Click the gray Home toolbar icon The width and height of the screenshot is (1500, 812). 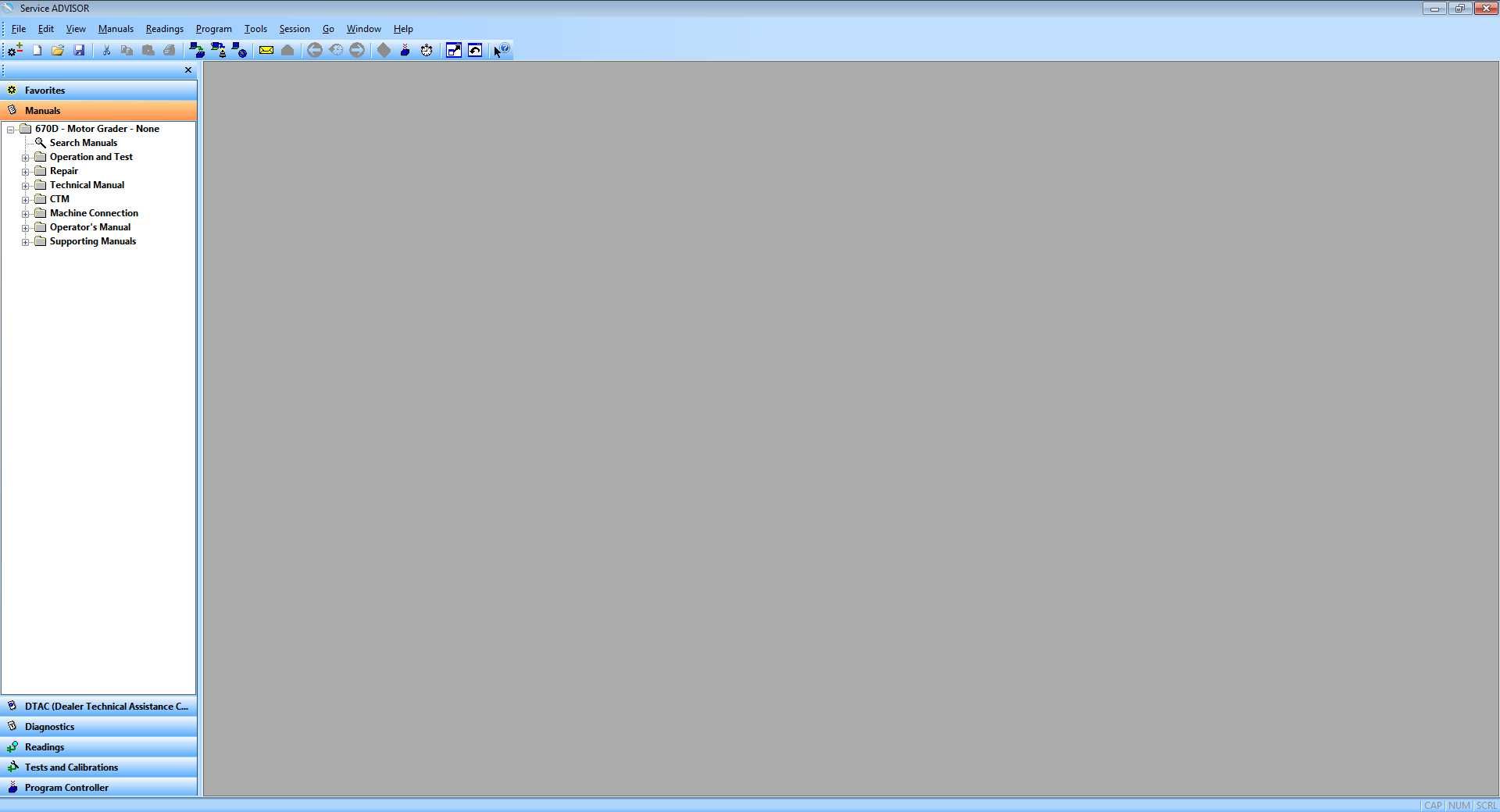287,50
